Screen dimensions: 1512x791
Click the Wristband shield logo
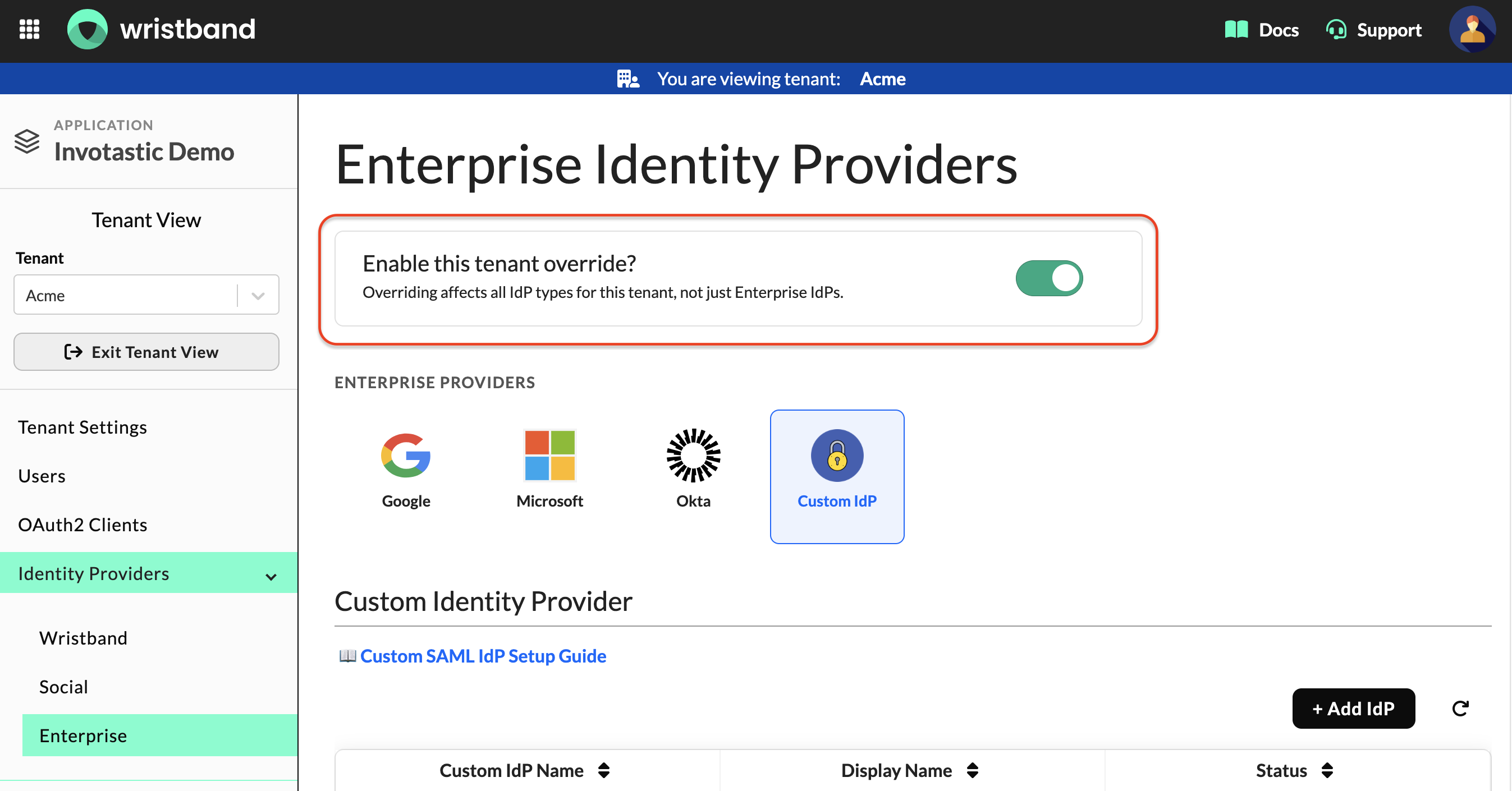88,29
